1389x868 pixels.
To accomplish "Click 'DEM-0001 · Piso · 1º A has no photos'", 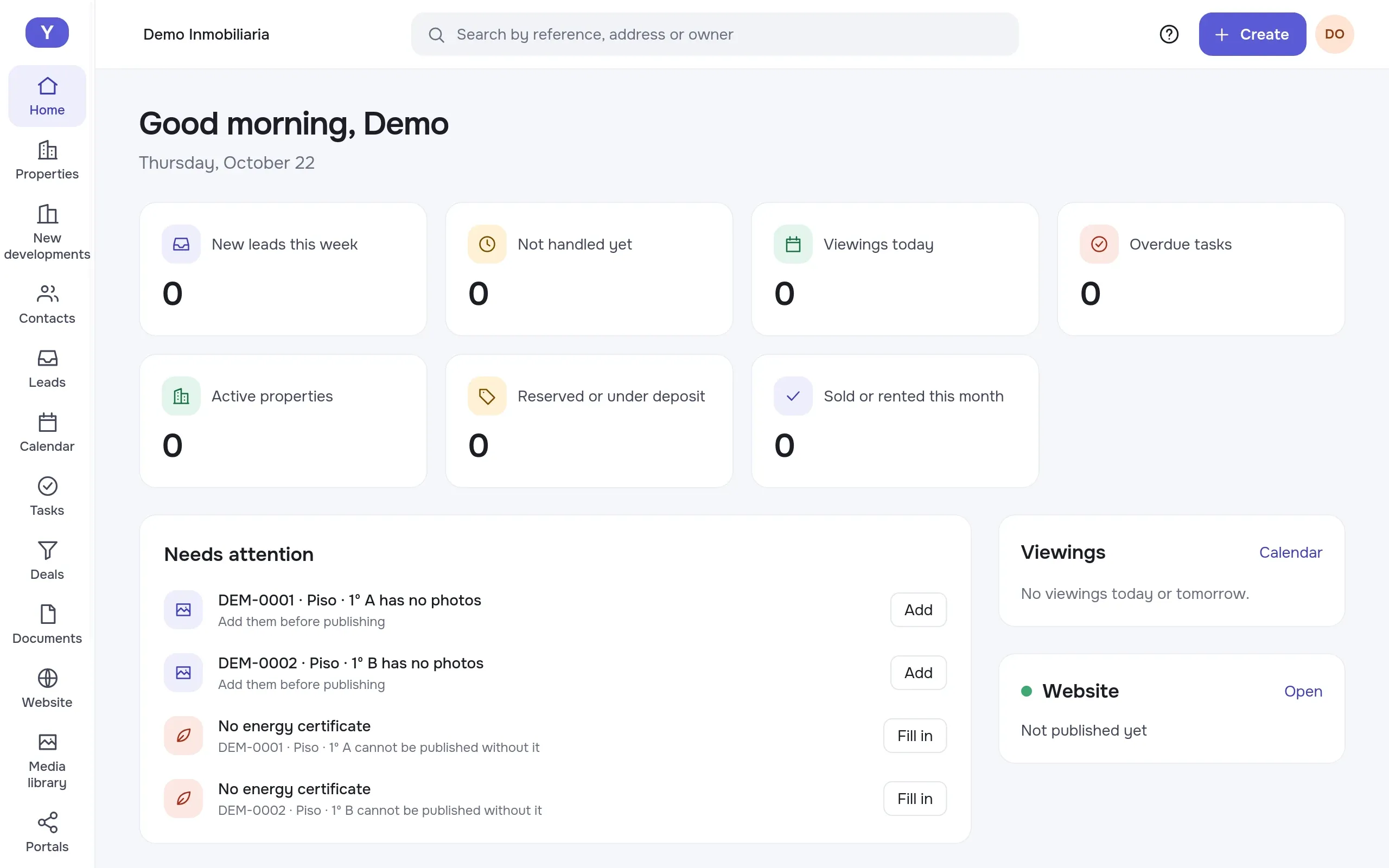I will tap(349, 600).
